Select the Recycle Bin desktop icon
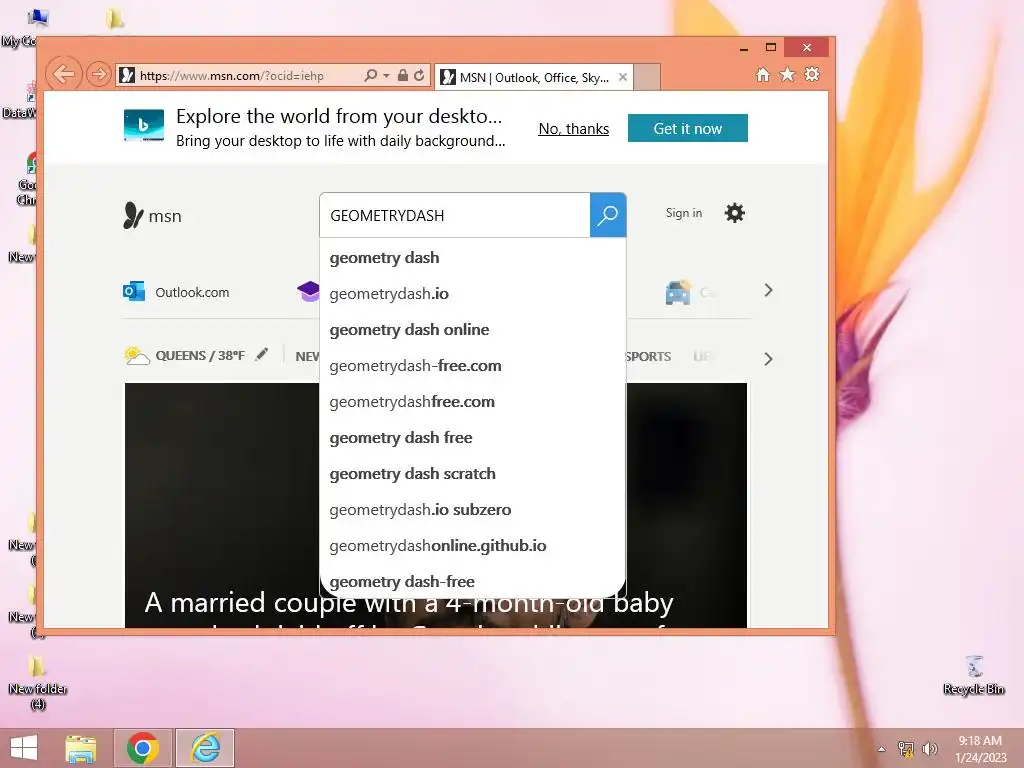The width and height of the screenshot is (1024, 768). 974,675
